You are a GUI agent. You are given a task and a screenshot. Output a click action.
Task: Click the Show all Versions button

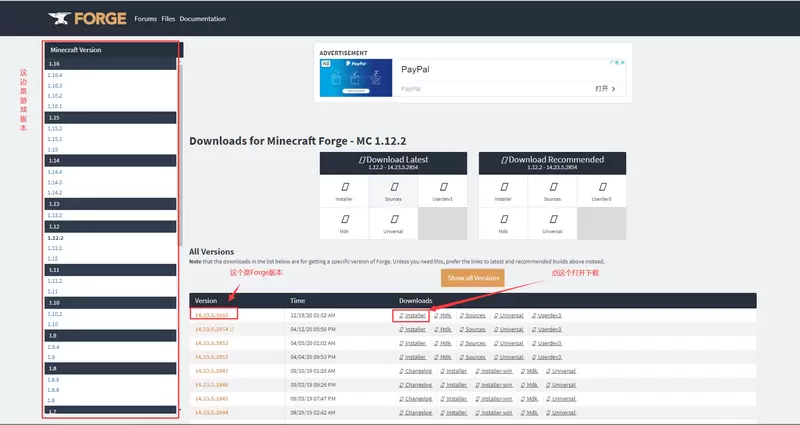pyautogui.click(x=473, y=278)
